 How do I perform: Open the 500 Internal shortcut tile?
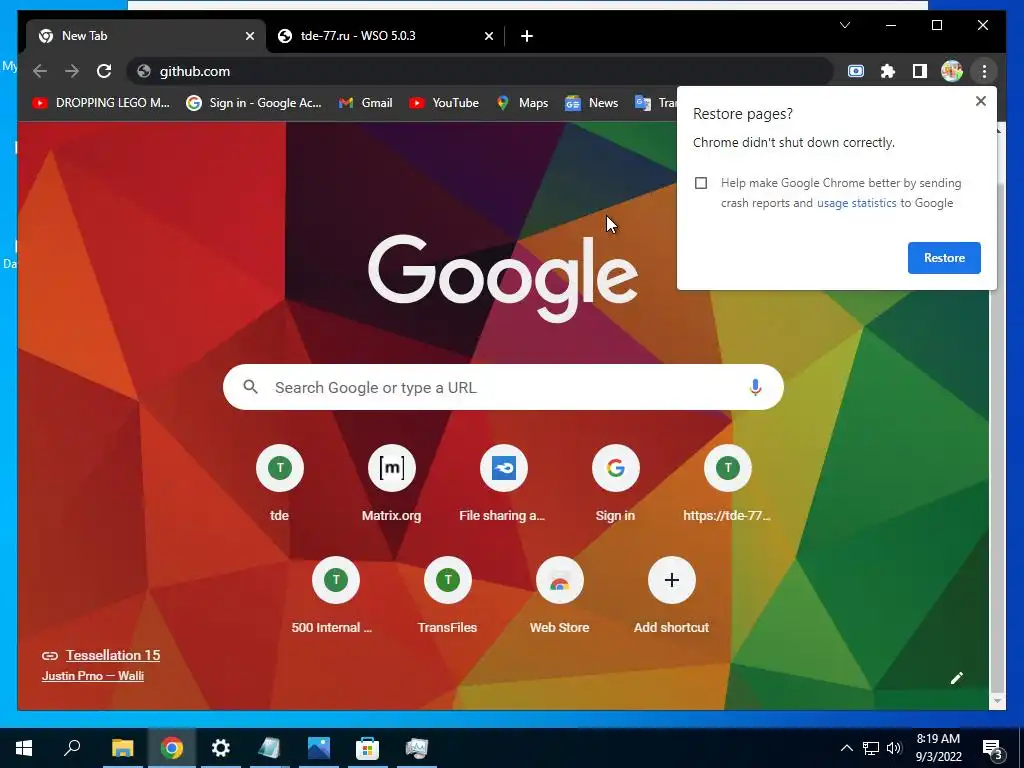pos(336,594)
